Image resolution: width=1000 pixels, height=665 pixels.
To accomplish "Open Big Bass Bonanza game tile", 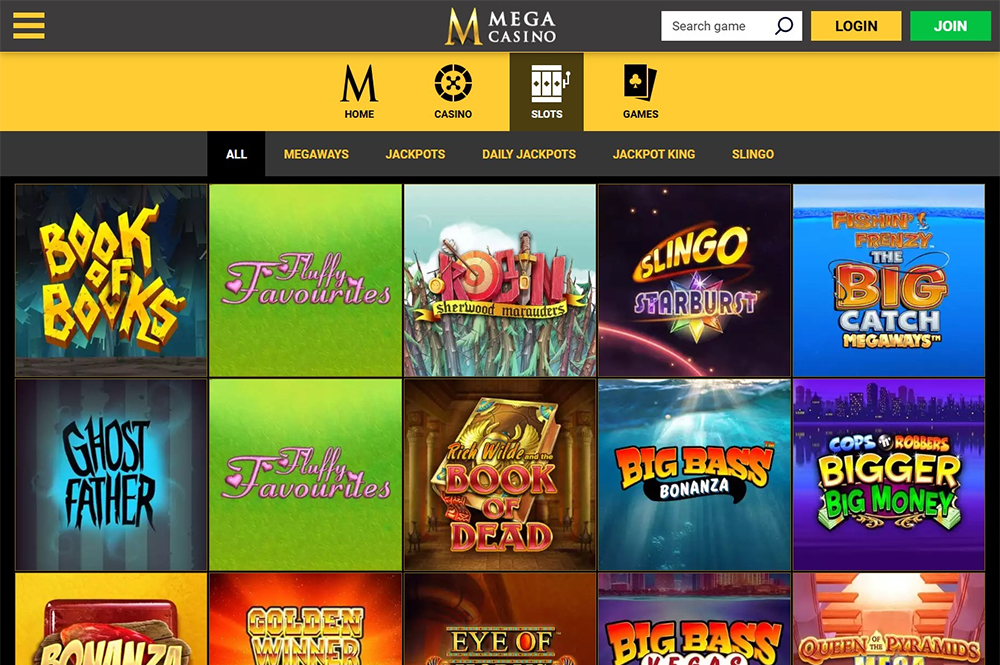I will pos(695,474).
